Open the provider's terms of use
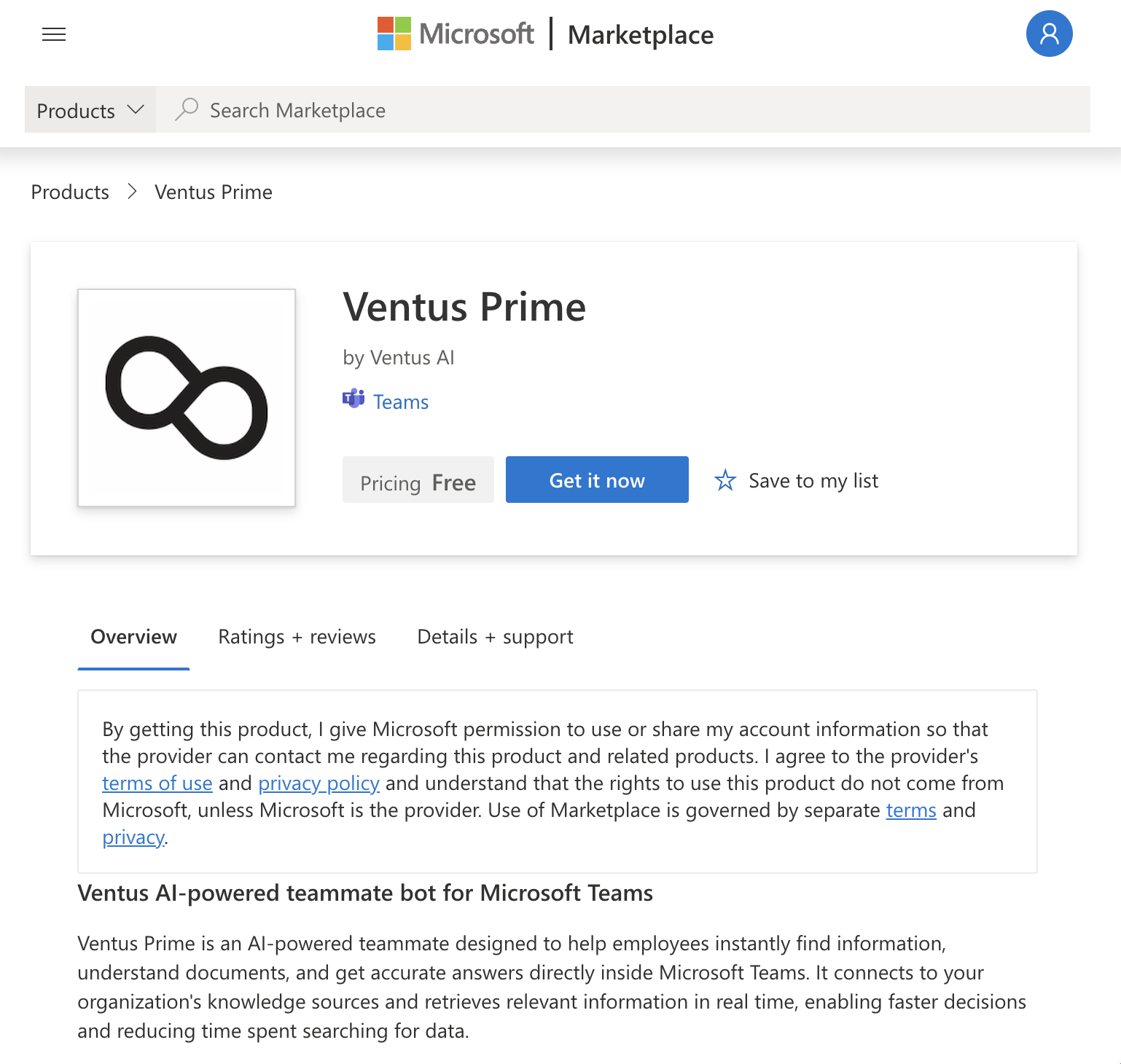The width and height of the screenshot is (1121, 1064). [x=157, y=783]
